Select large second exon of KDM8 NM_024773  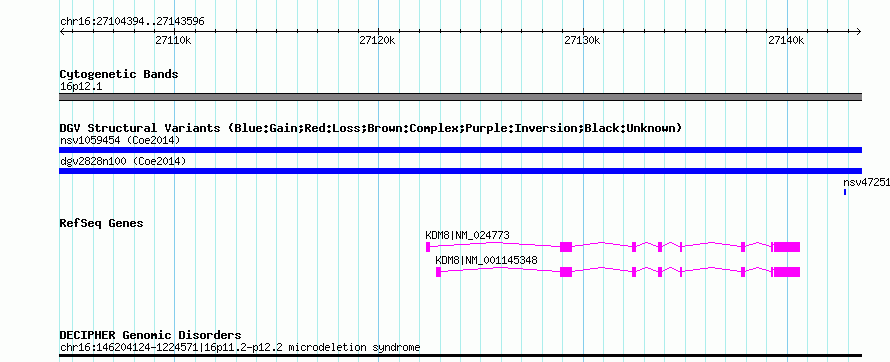point(566,247)
